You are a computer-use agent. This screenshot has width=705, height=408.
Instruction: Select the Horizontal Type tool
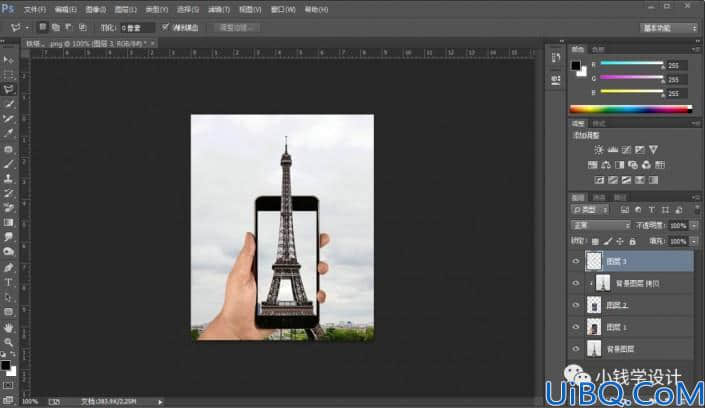click(8, 282)
